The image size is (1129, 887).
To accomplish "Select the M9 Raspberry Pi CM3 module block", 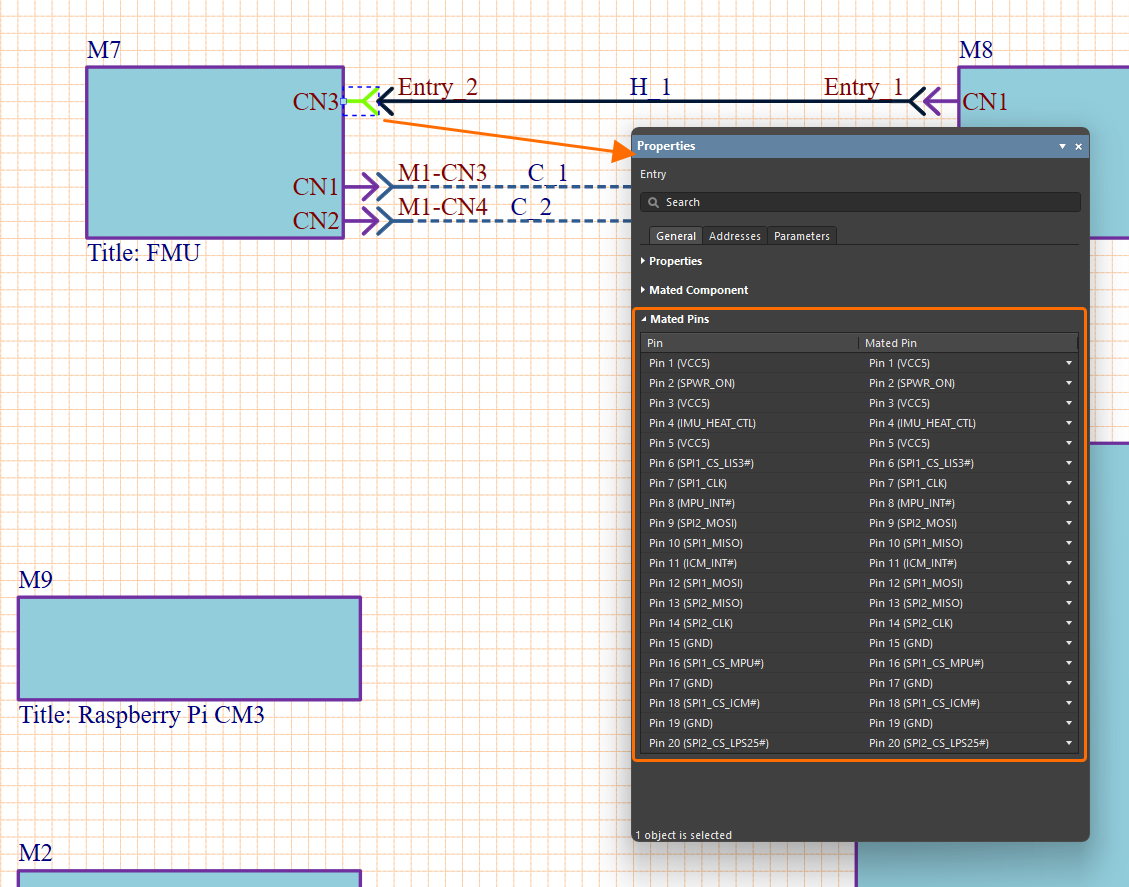I will (x=189, y=648).
